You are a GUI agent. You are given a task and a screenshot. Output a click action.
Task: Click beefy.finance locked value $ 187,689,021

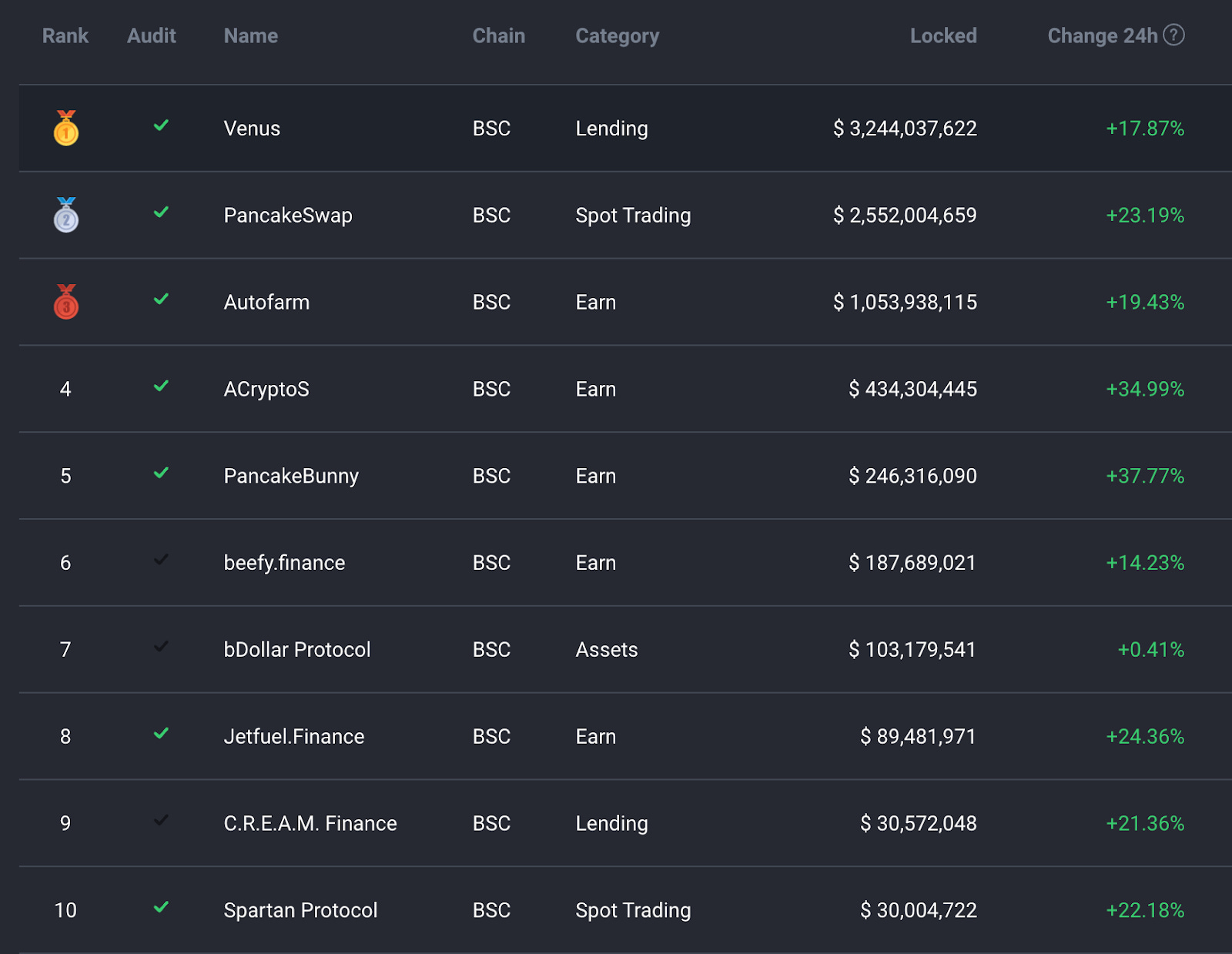point(912,563)
